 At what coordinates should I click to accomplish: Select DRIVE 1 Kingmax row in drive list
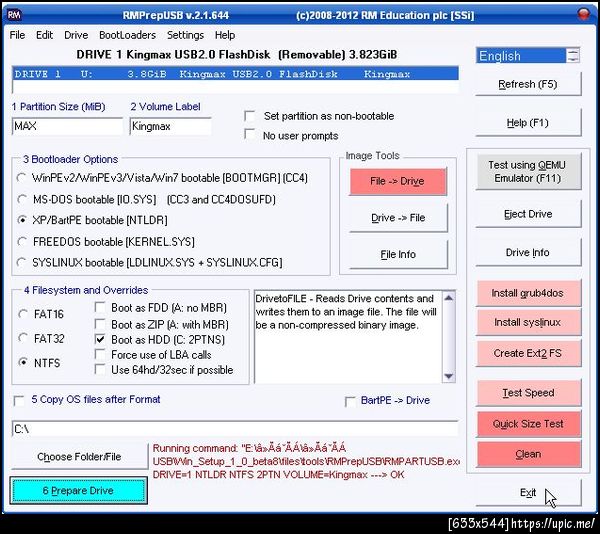[235, 74]
